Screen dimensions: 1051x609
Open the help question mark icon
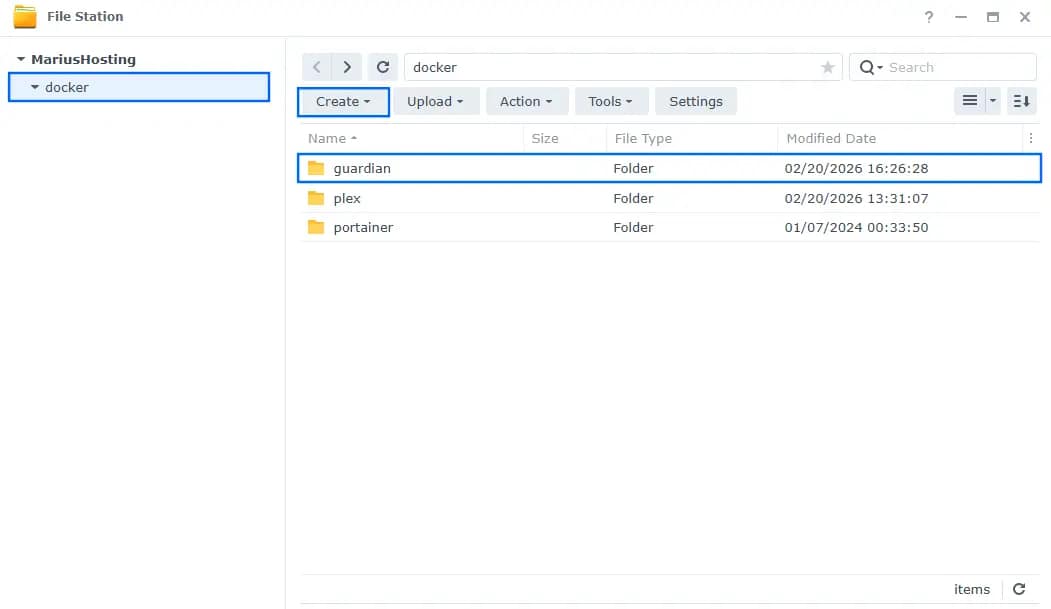pos(928,17)
